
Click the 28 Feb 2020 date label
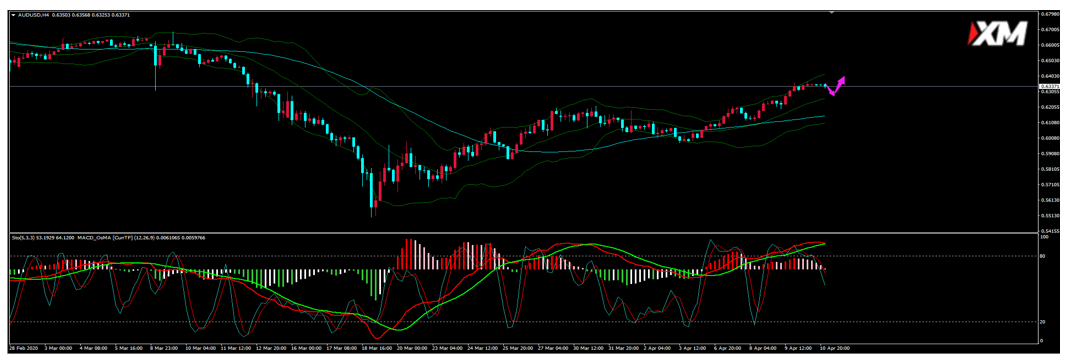pos(23,347)
